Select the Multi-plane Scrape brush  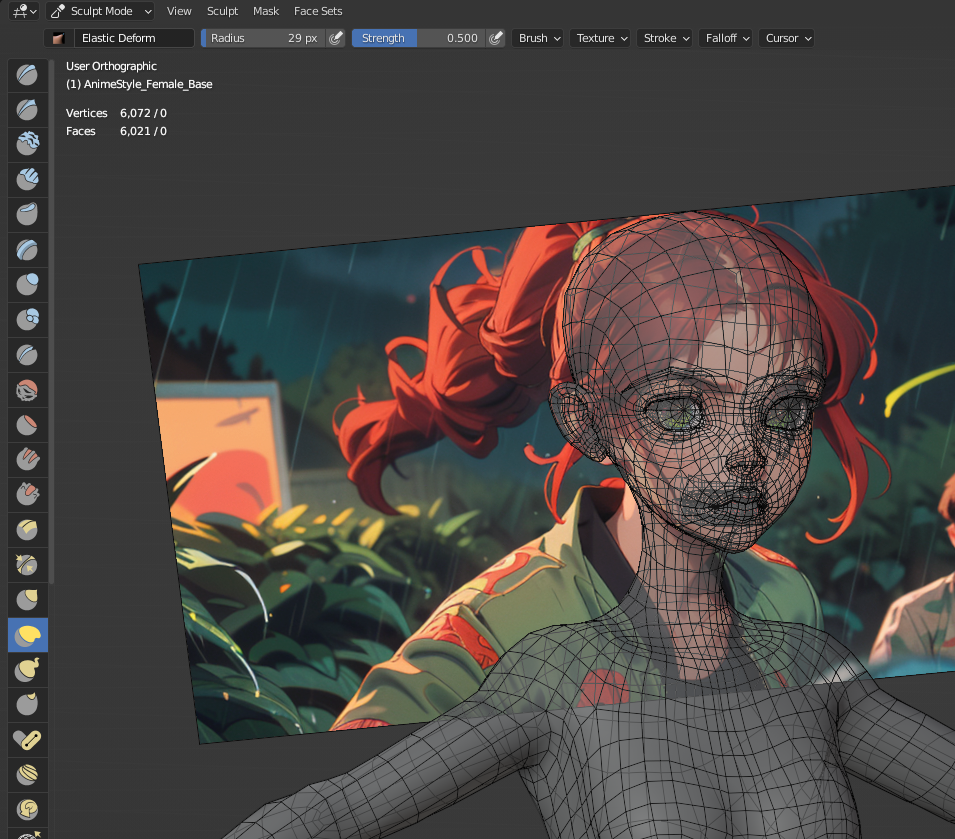click(x=27, y=530)
